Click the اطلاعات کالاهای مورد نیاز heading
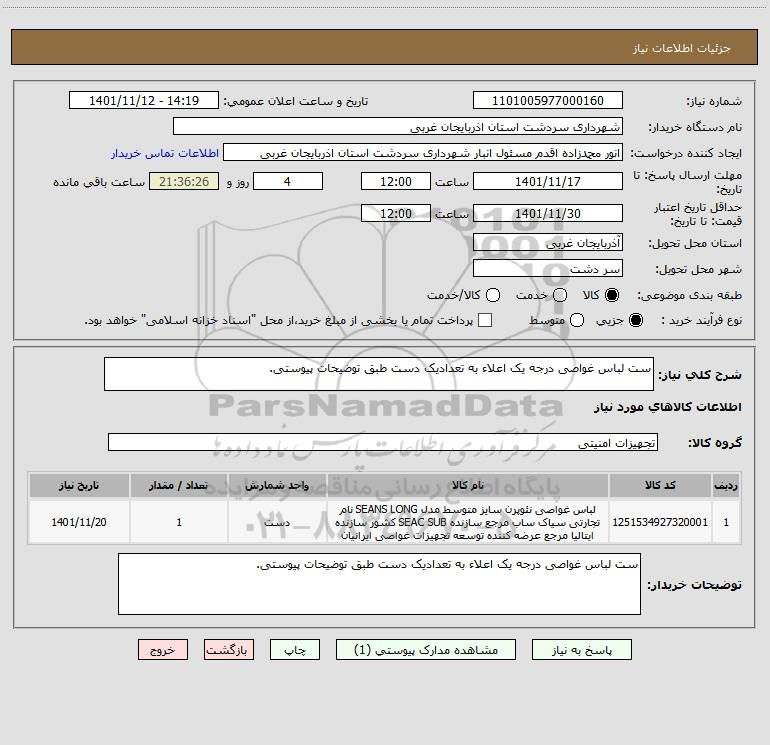The width and height of the screenshot is (770, 745). pyautogui.click(x=668, y=407)
